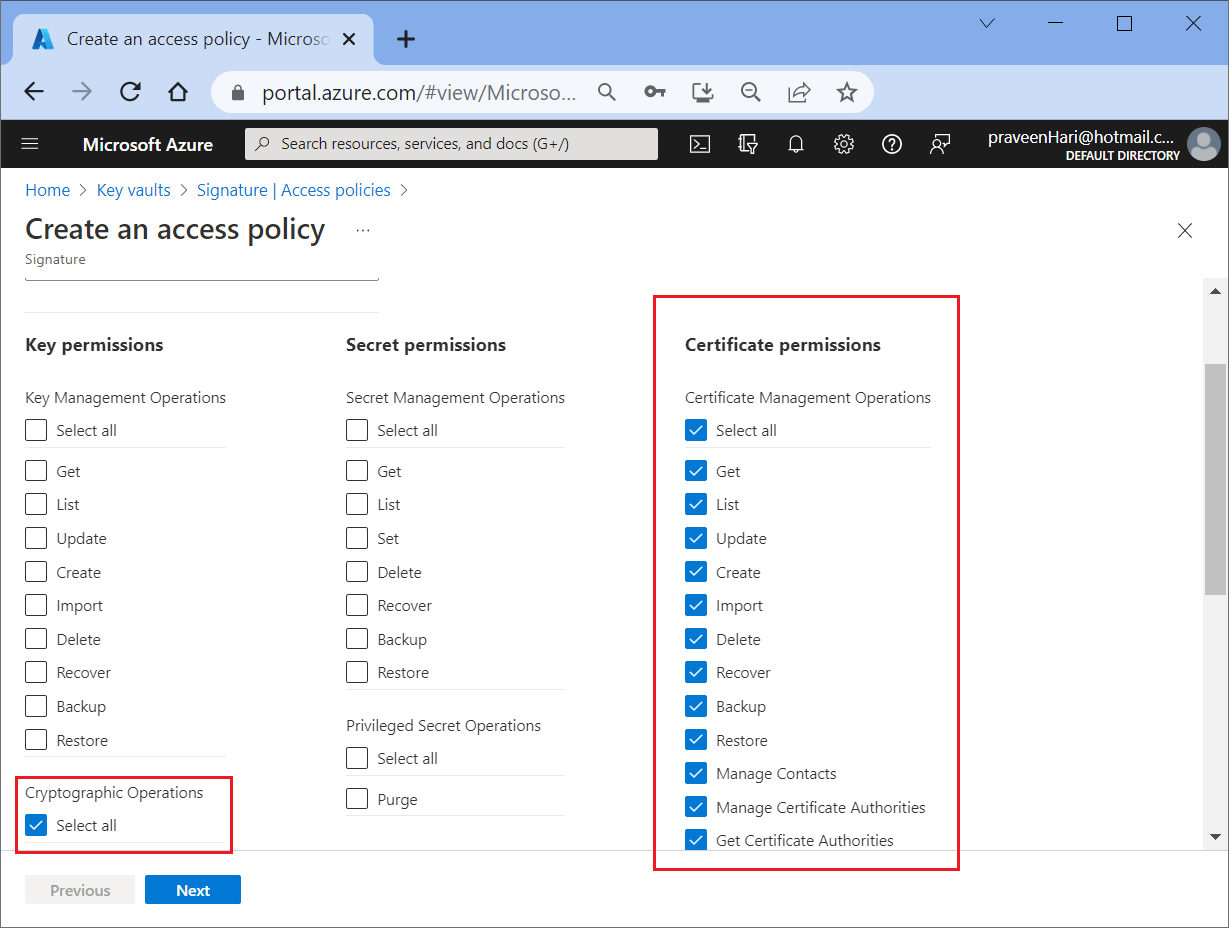Go to Key vaults breadcrumb
The image size is (1229, 928).
pos(133,190)
